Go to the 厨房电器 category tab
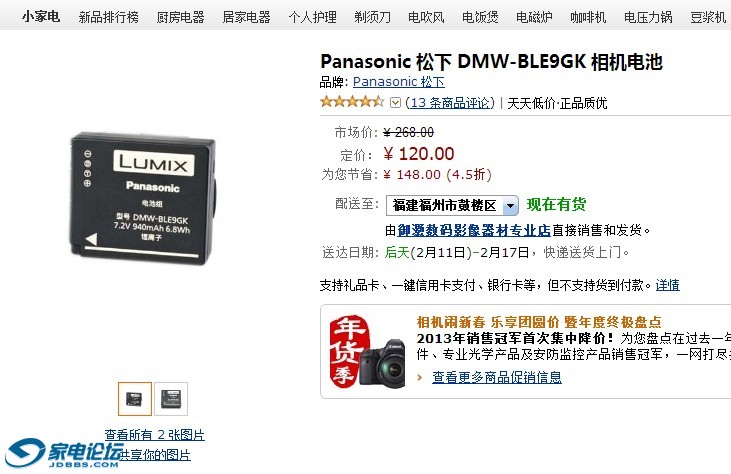This screenshot has width=731, height=474. [x=180, y=17]
